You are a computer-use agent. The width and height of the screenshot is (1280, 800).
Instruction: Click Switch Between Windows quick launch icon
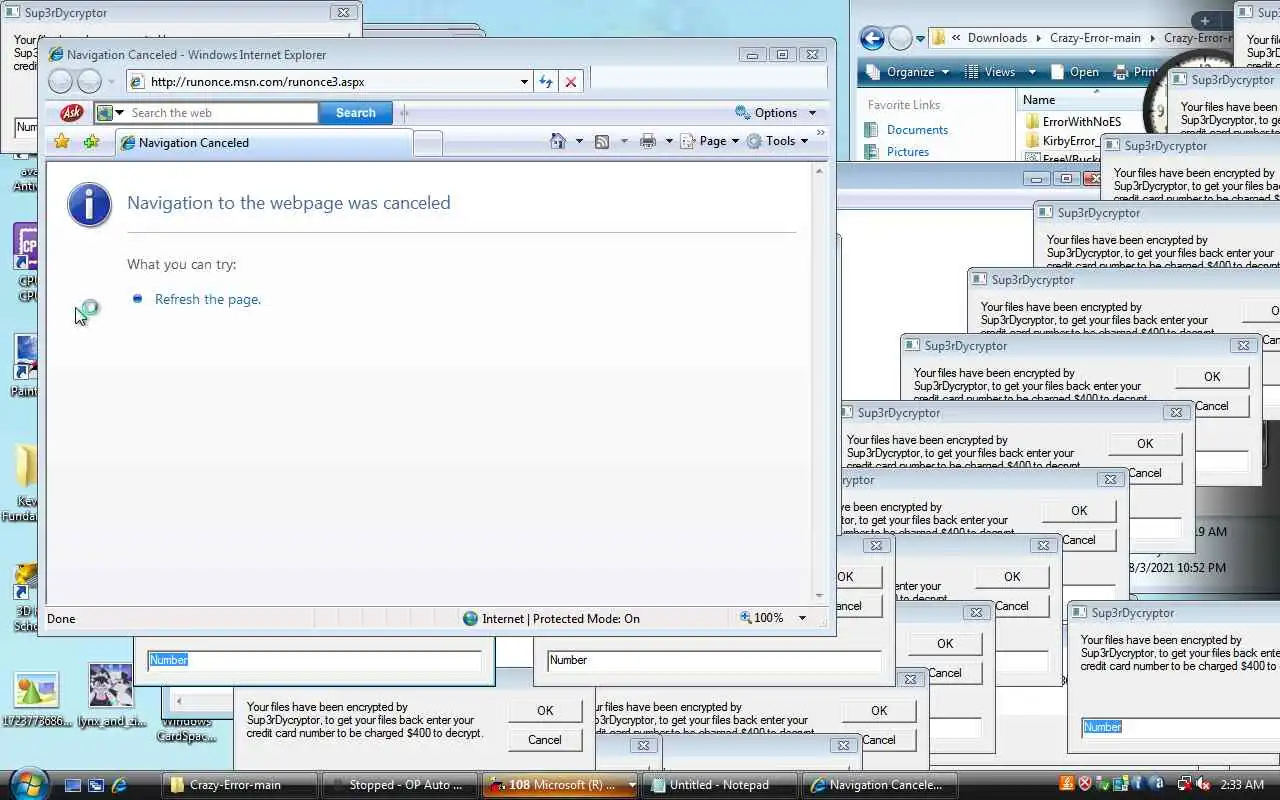pyautogui.click(x=96, y=785)
